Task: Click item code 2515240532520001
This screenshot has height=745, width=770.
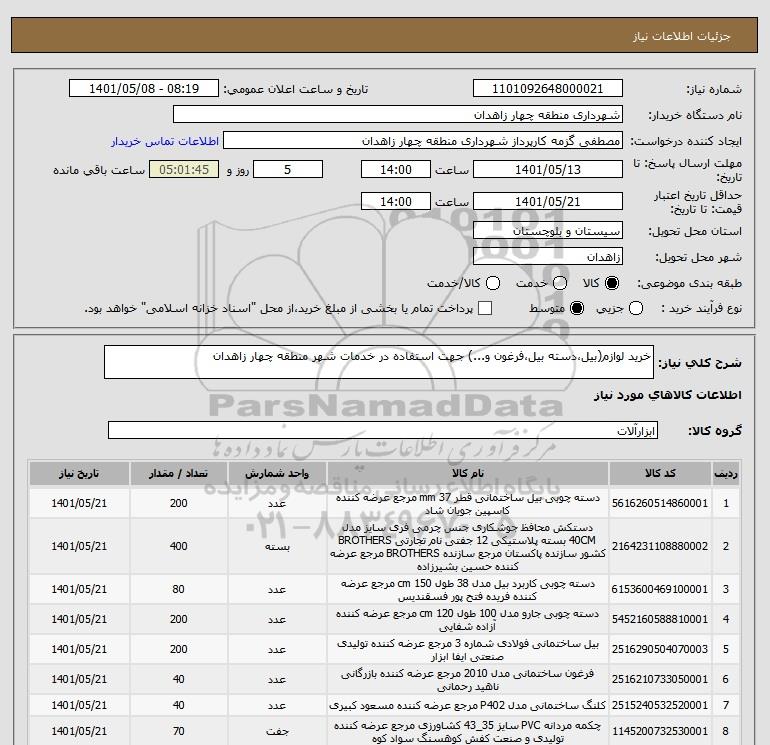Action: pos(660,706)
